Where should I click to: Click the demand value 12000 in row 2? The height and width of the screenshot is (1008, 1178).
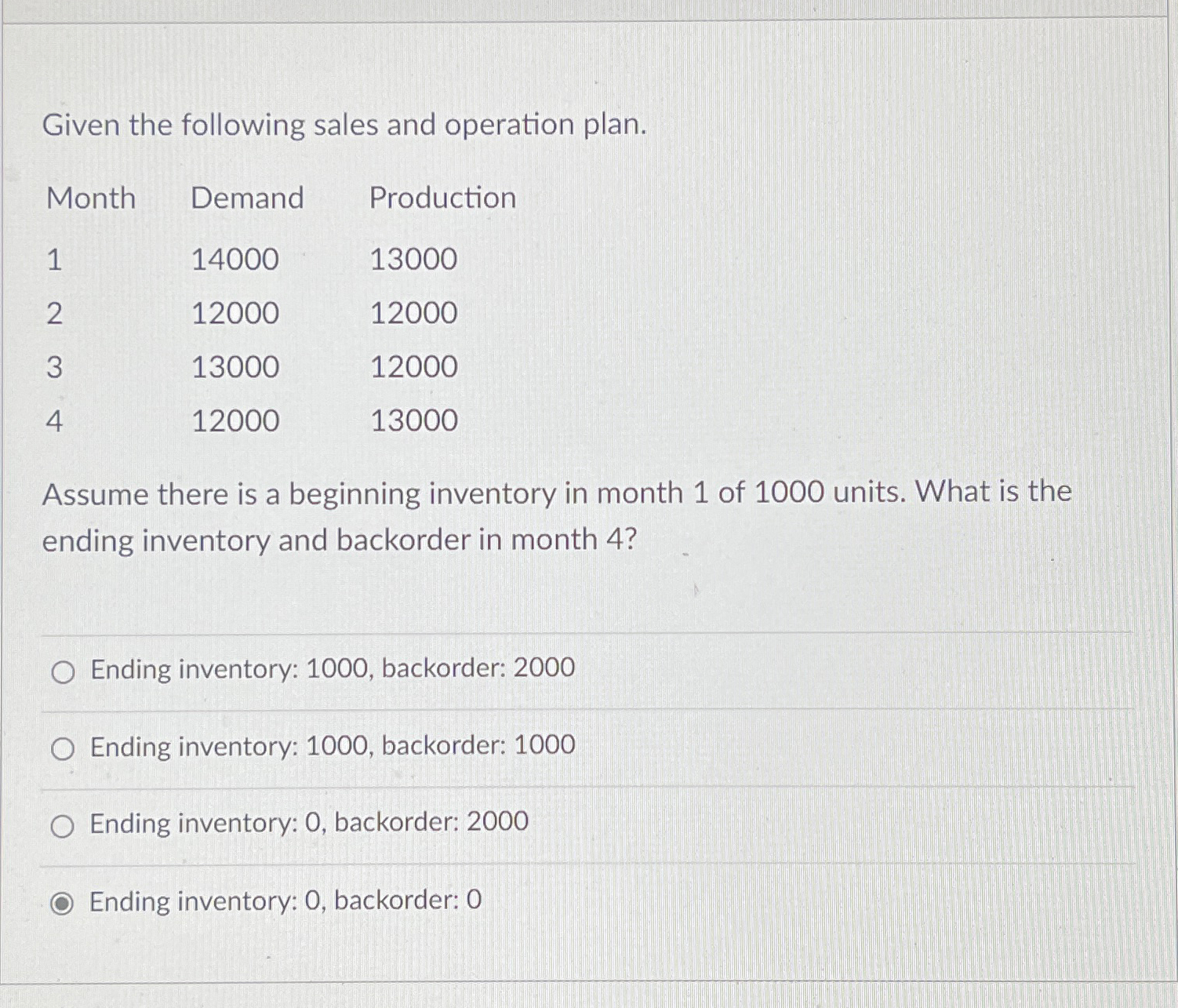pyautogui.click(x=236, y=314)
